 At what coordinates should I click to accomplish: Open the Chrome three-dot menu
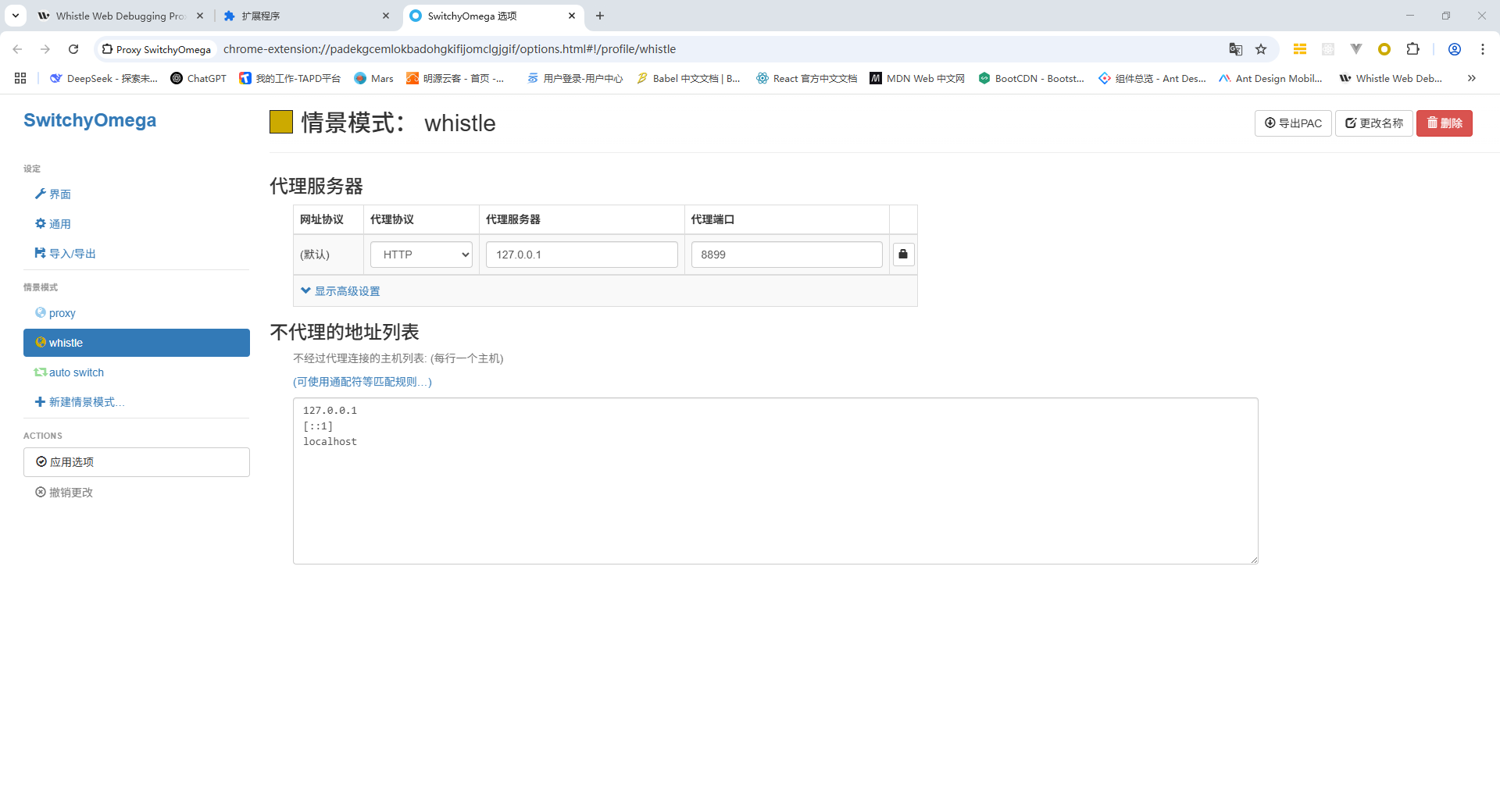[x=1483, y=49]
